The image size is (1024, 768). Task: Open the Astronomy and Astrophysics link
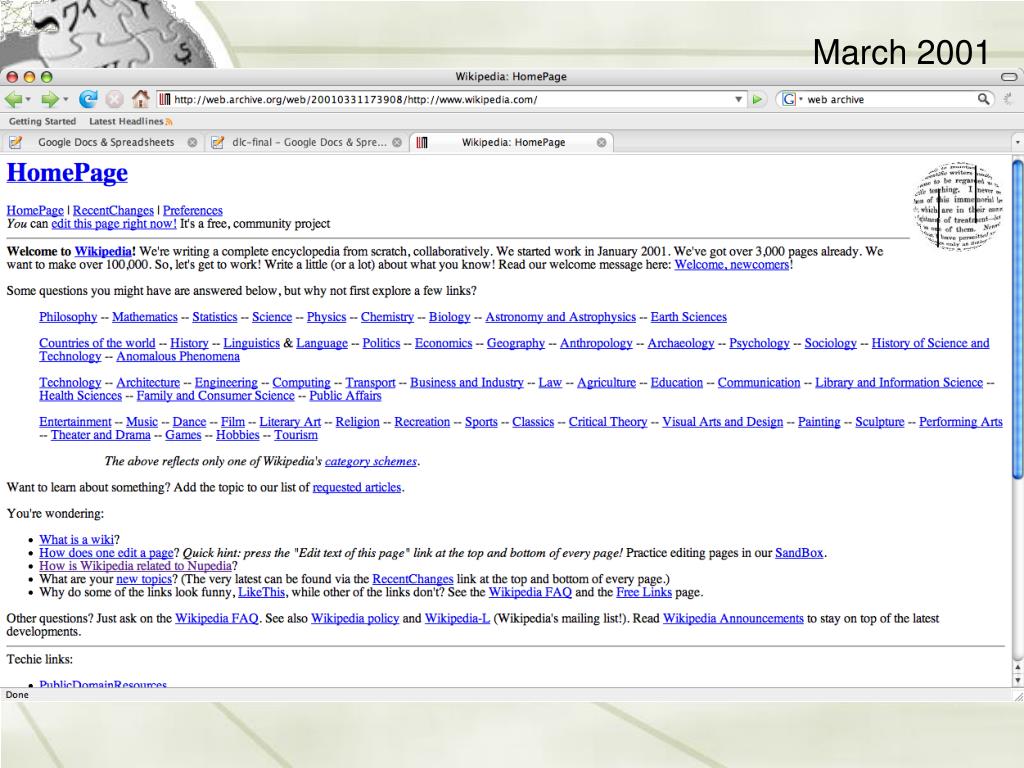tap(560, 317)
